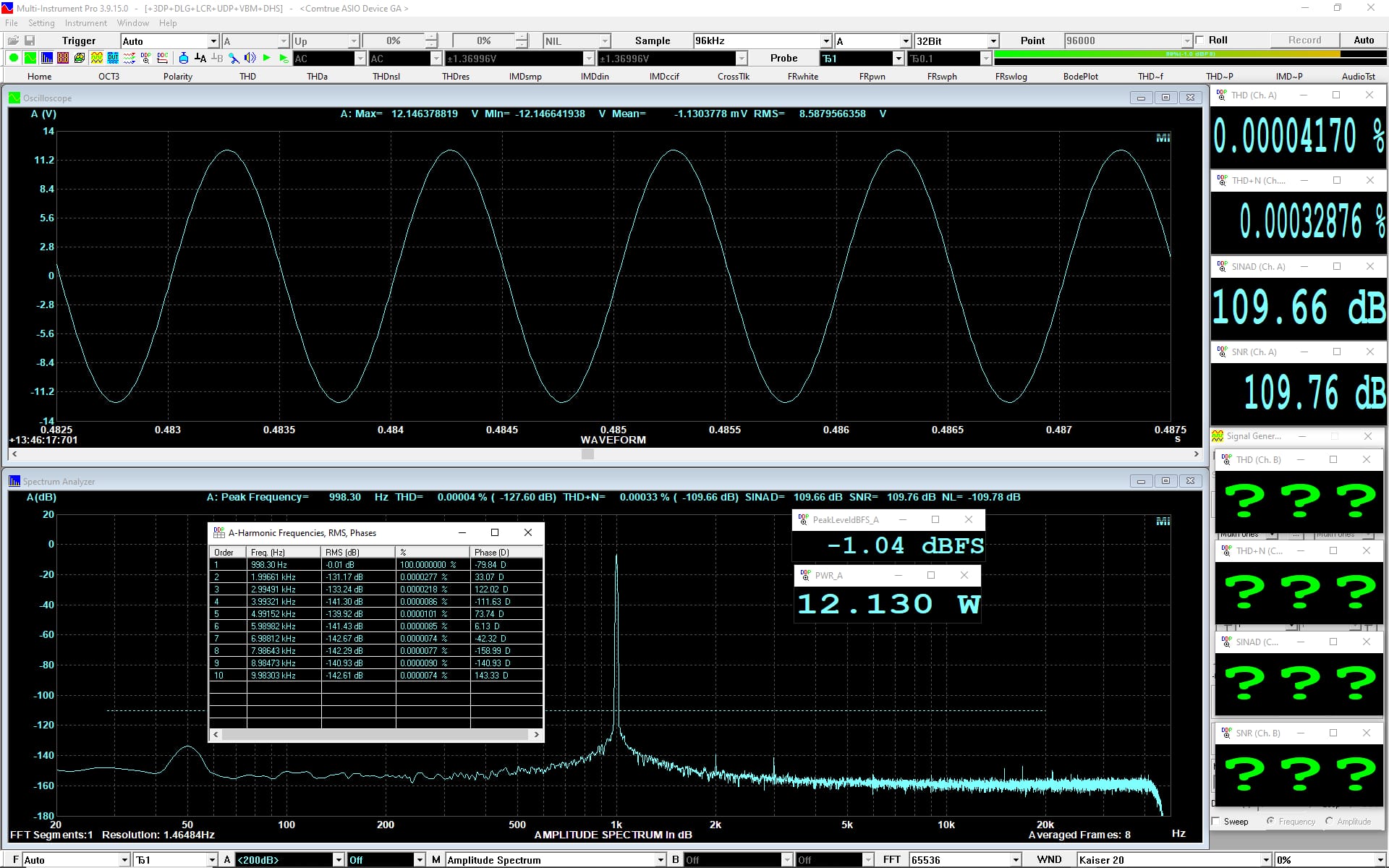Viewport: 1389px width, 868px height.
Task: Click the DUT Device Test Plan icon
Action: (113, 58)
